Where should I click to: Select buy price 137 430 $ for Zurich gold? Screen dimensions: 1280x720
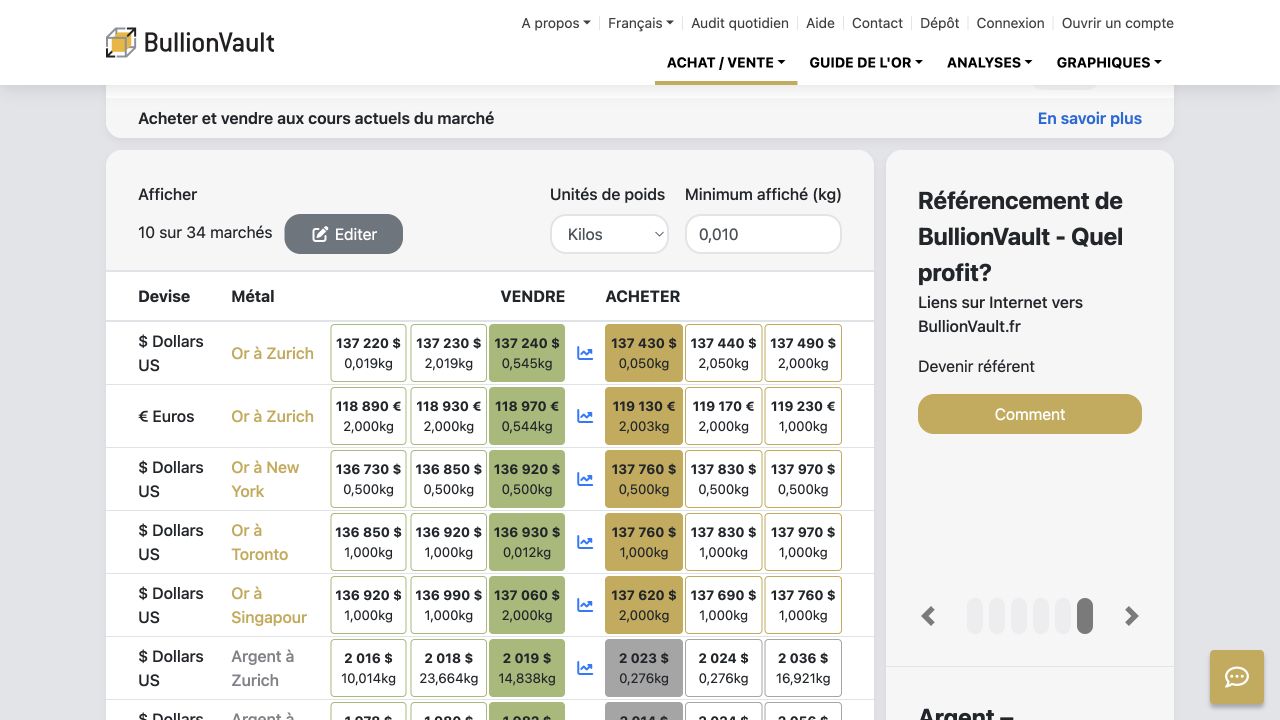[644, 353]
